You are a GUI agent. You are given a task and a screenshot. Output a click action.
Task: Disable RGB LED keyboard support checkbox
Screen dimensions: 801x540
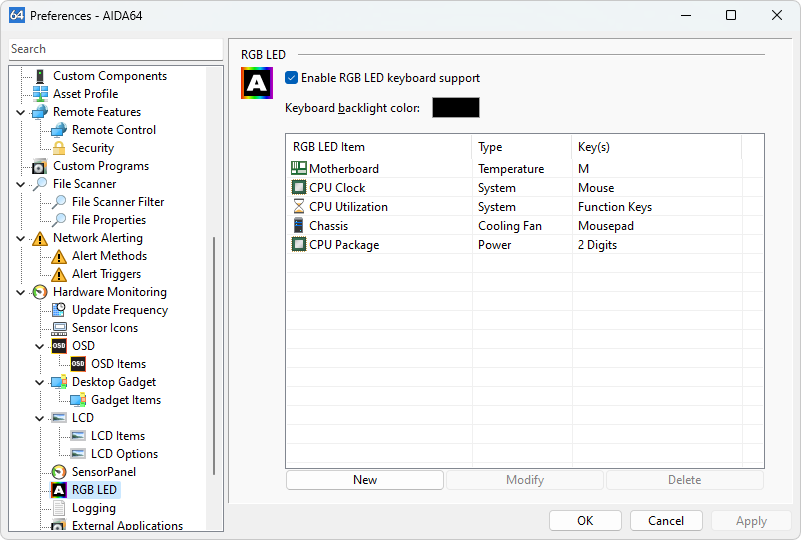(292, 78)
